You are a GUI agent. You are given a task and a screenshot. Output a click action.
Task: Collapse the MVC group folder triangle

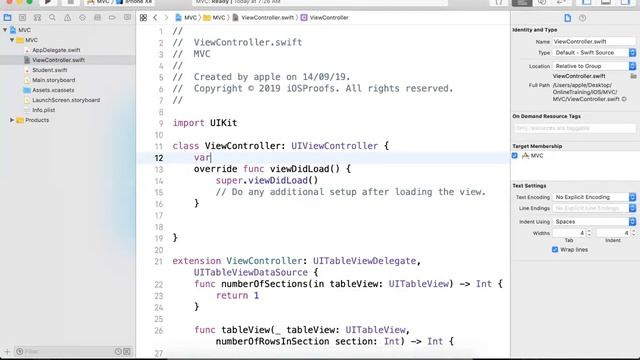click(x=12, y=40)
